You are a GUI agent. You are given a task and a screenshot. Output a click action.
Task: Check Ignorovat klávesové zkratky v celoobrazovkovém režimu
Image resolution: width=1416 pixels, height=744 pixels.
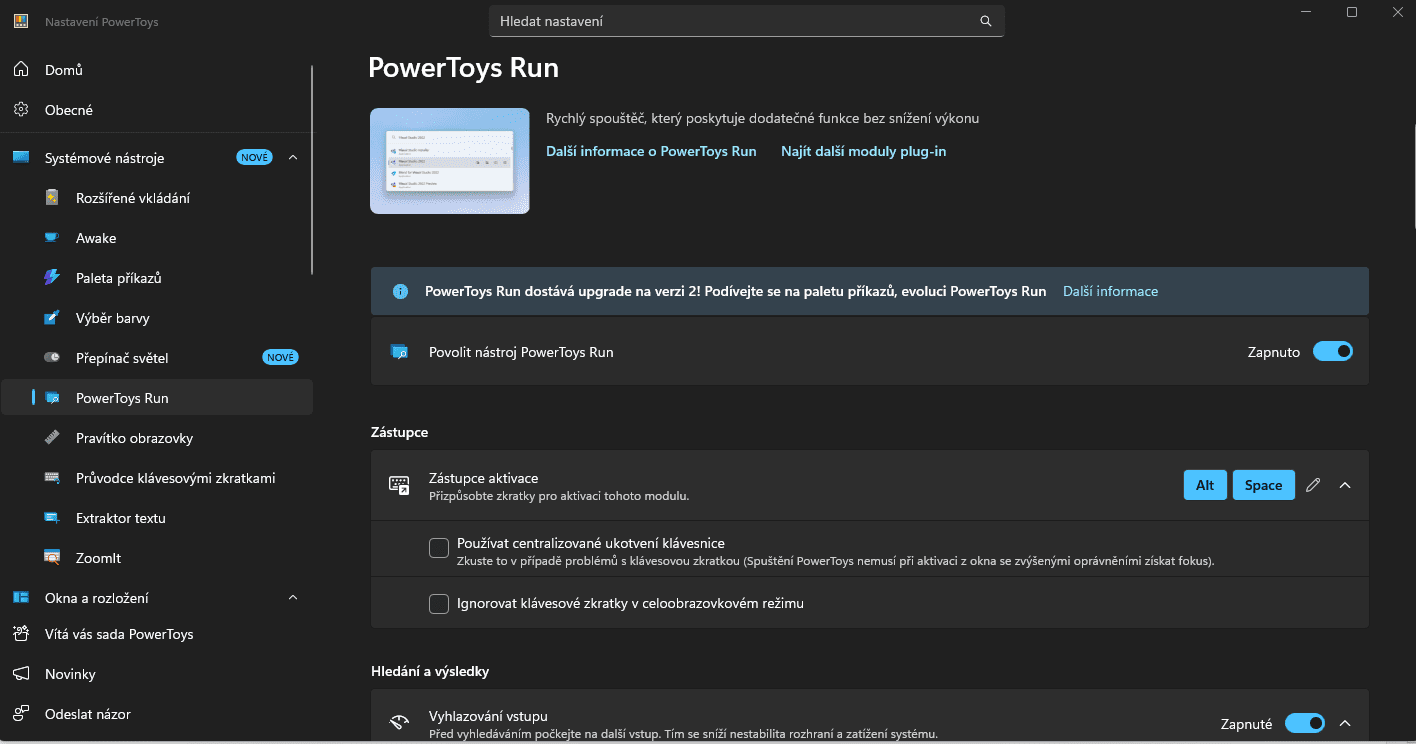tap(438, 604)
